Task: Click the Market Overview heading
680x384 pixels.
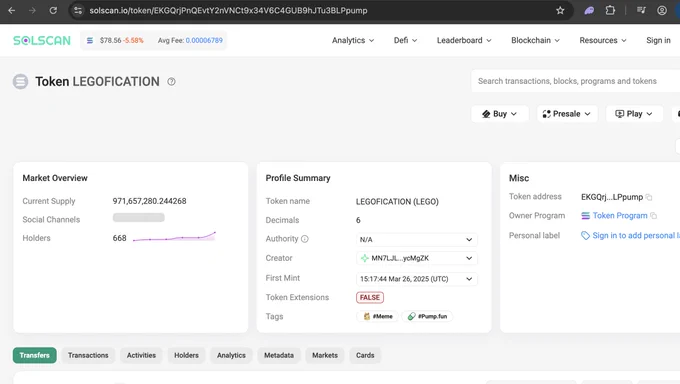Action: pyautogui.click(x=55, y=178)
